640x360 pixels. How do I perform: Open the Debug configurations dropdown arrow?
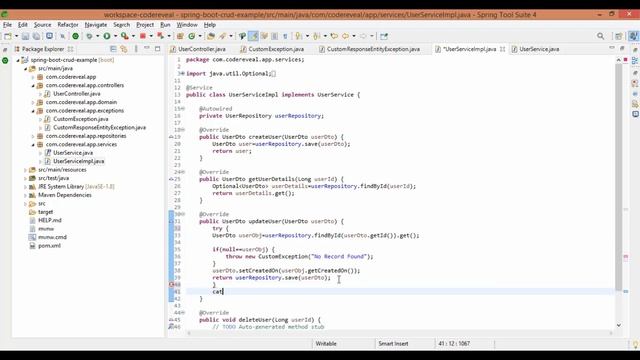98,36
